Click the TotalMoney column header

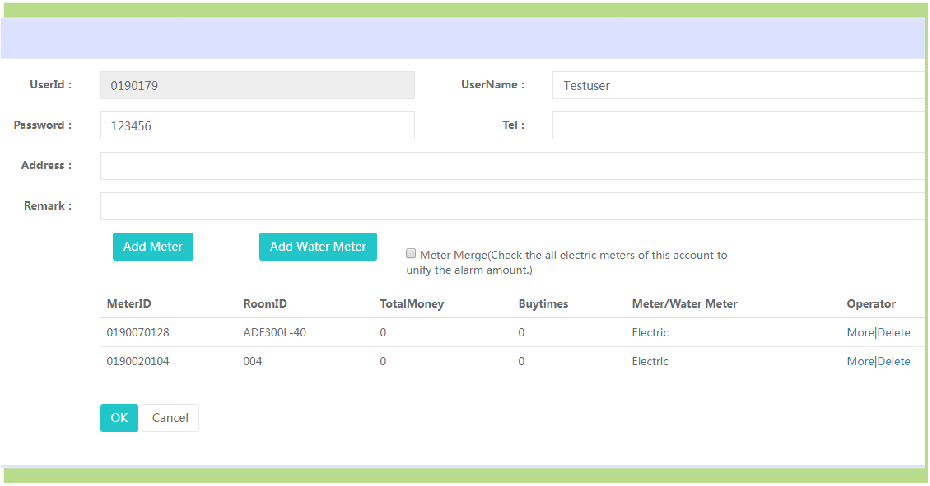(411, 304)
